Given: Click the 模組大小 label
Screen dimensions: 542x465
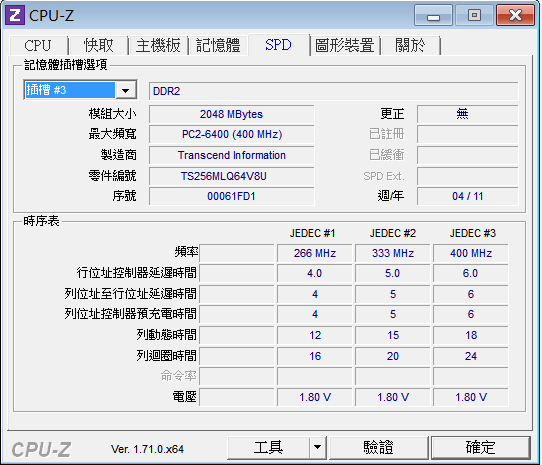Looking at the screenshot, I should [x=112, y=114].
